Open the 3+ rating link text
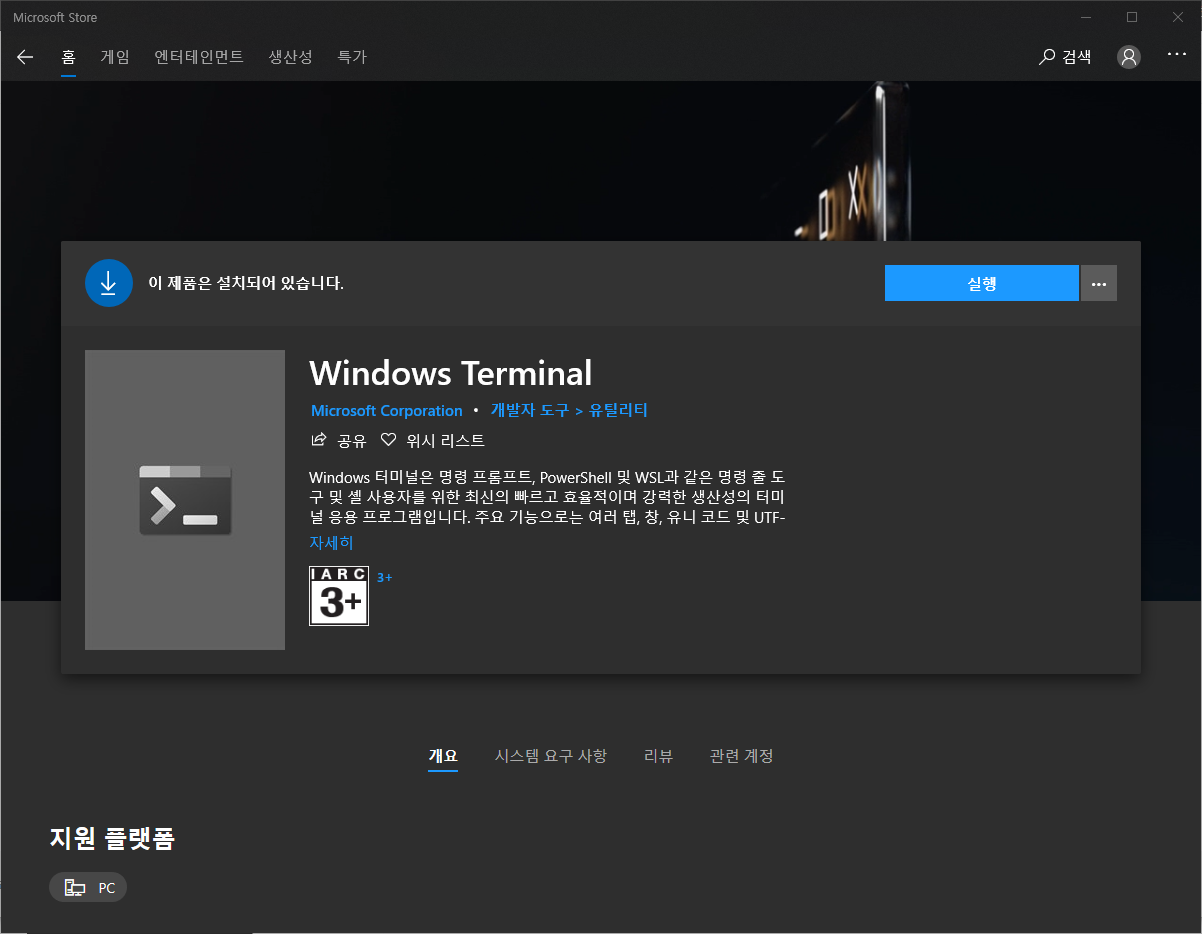Viewport: 1202px width, 934px height. pyautogui.click(x=384, y=577)
